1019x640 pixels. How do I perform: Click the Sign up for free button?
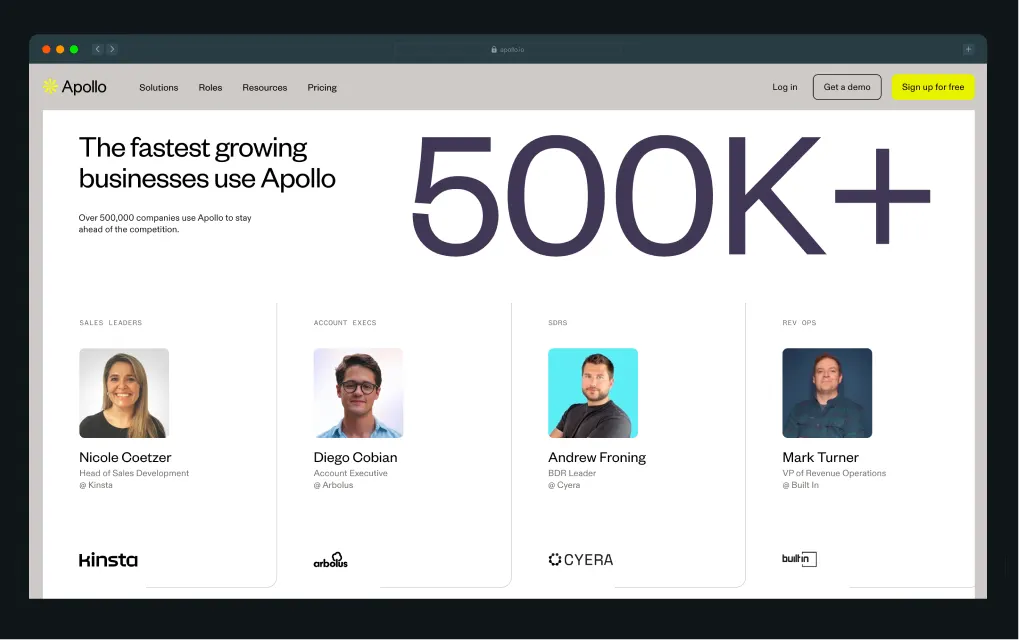(933, 87)
